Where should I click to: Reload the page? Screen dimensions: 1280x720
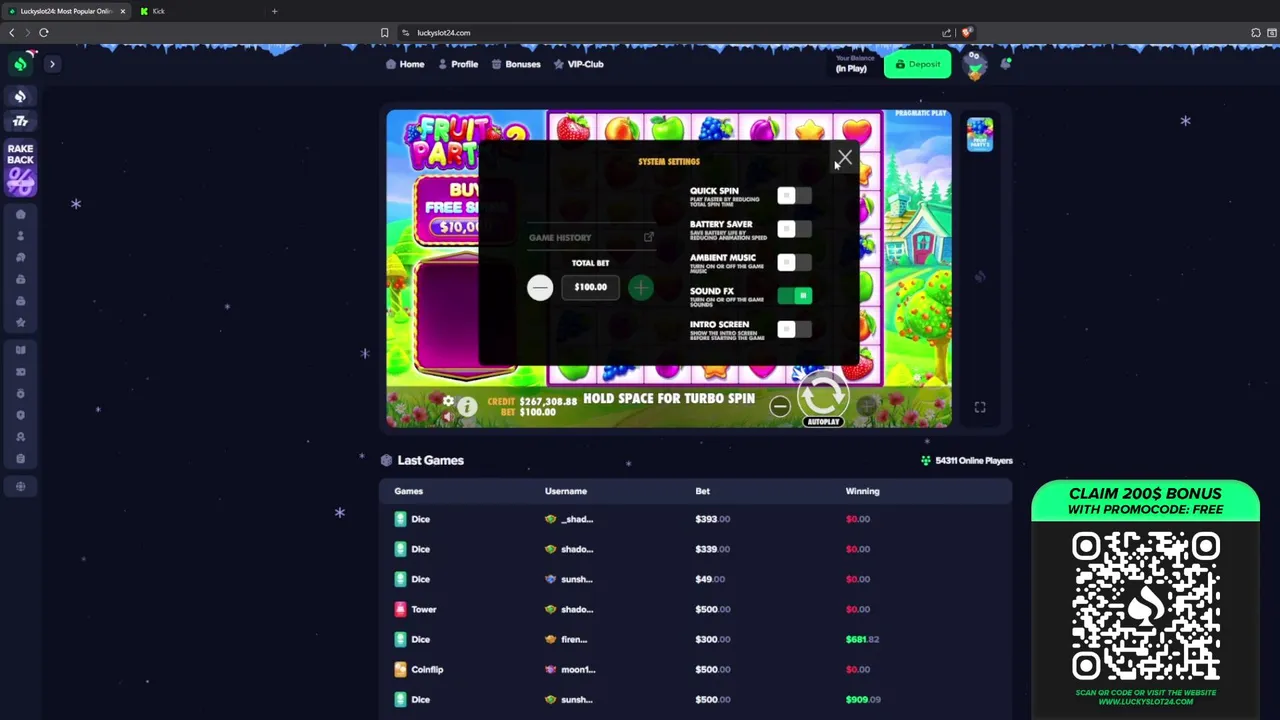(x=44, y=33)
